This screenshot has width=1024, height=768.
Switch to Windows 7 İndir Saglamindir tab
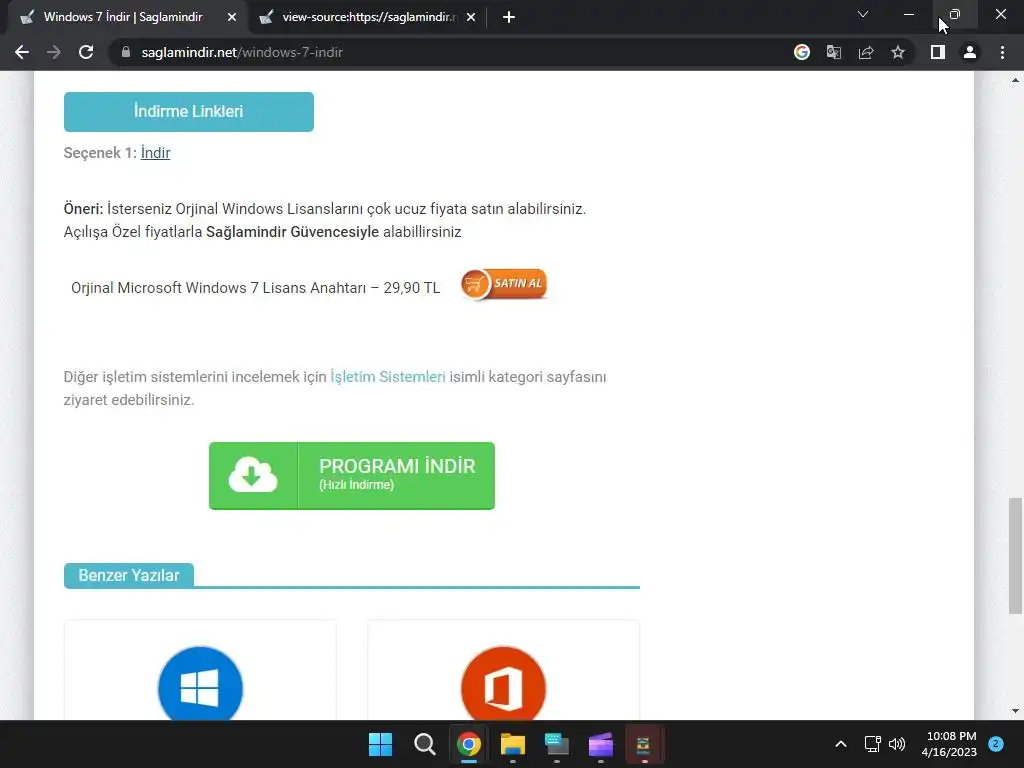coord(124,17)
